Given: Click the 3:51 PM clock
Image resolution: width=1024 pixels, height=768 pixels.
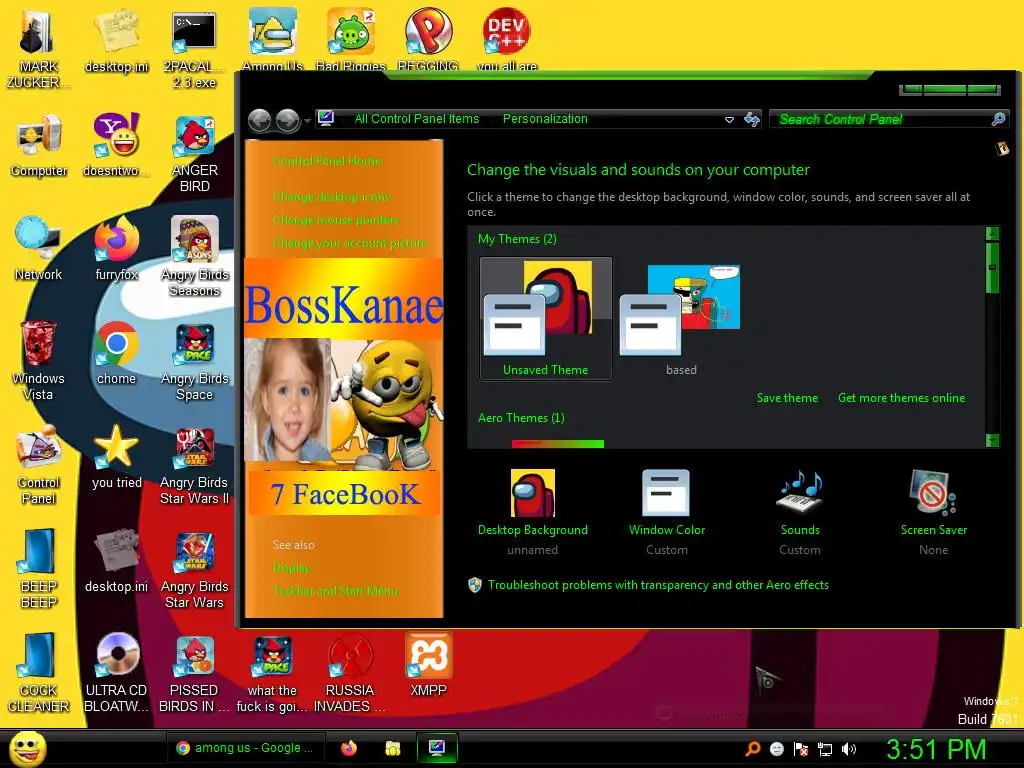Looking at the screenshot, I should tap(936, 749).
